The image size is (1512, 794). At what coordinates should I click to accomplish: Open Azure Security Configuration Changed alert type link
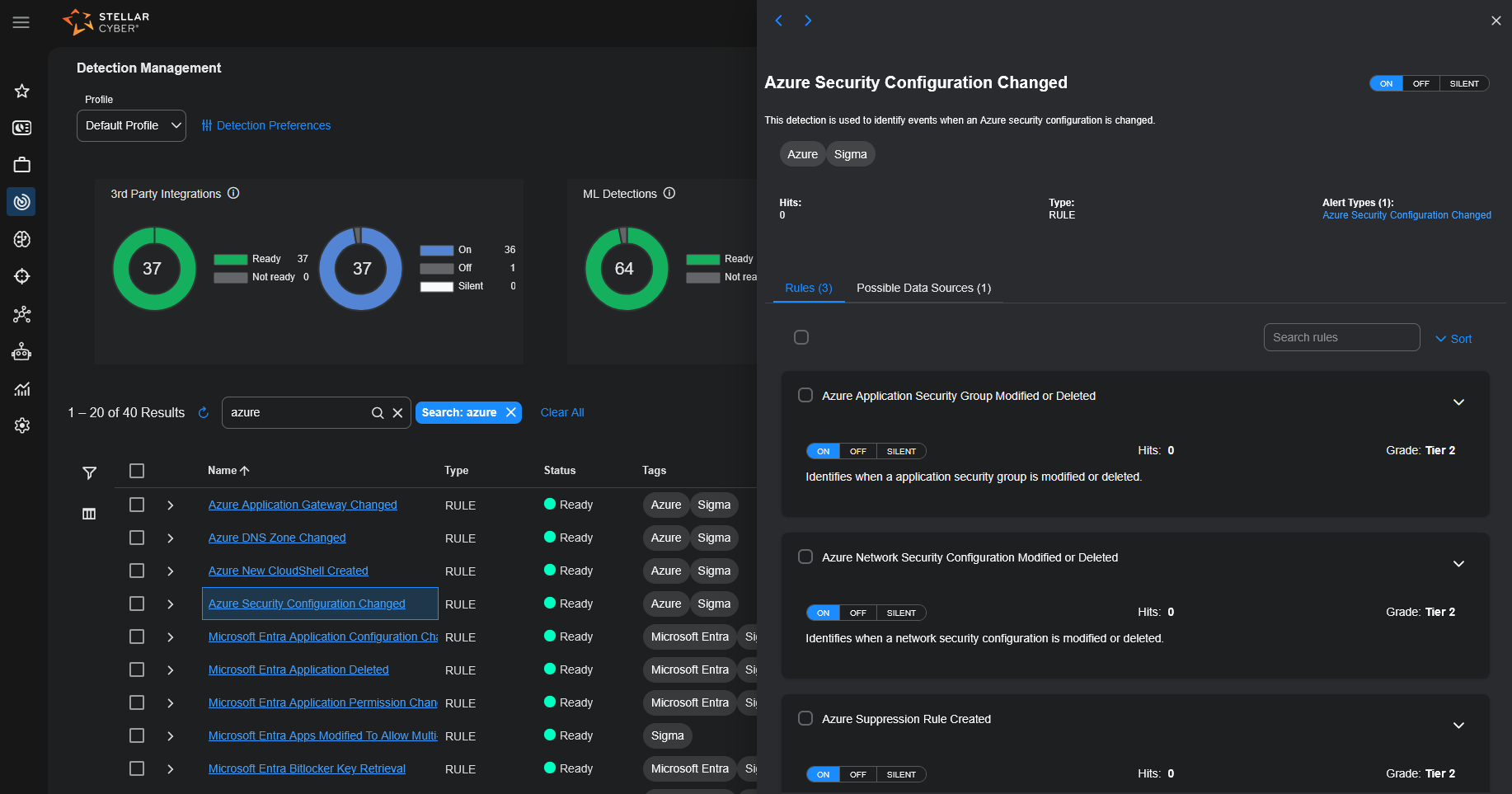1406,215
